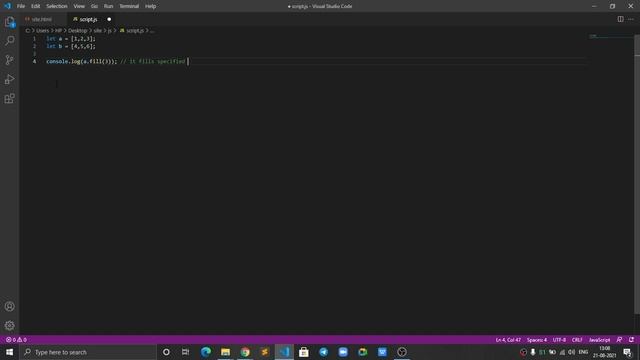The image size is (640, 360).
Task: Open the Search view in activity bar
Action: point(9,40)
